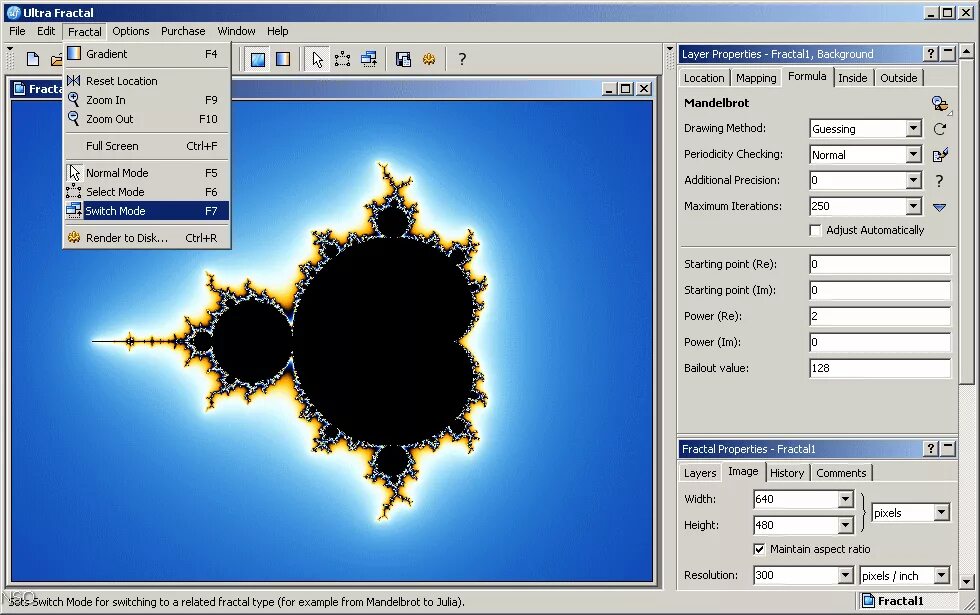Open the pixels units dropdown
Screen dimensions: 980x615
942,513
